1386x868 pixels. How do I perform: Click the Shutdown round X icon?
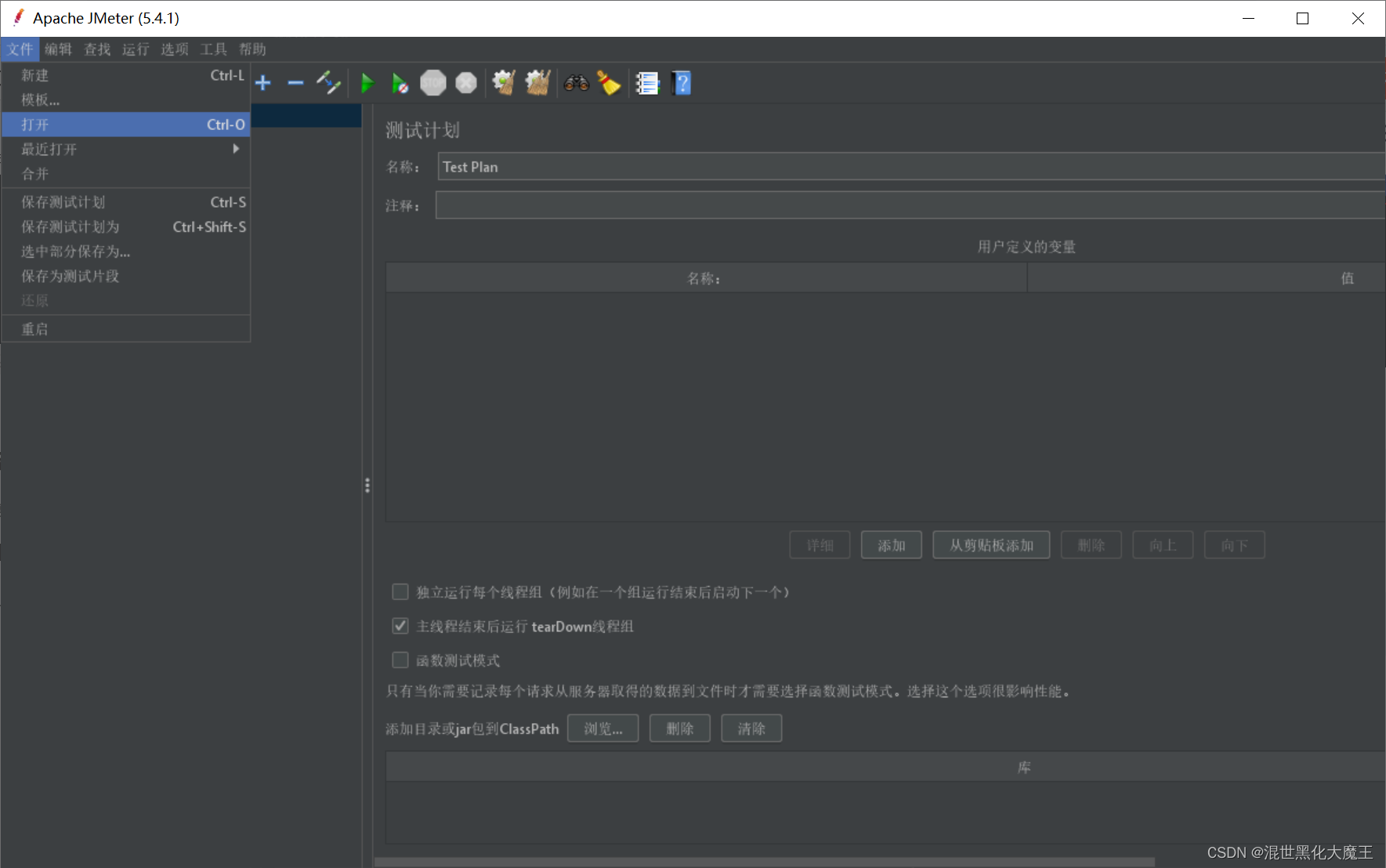[x=466, y=83]
